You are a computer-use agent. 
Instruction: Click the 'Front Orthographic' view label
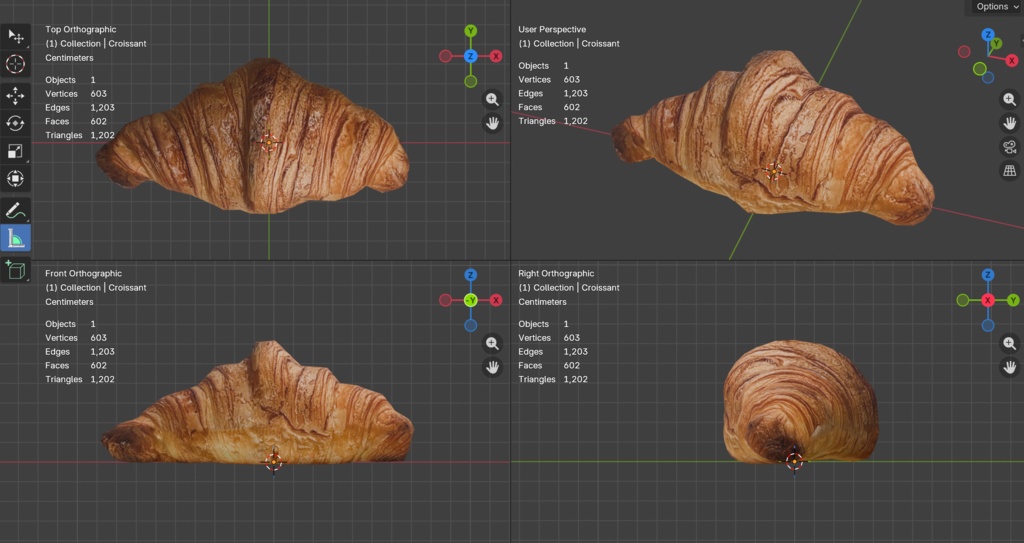pyautogui.click(x=84, y=274)
